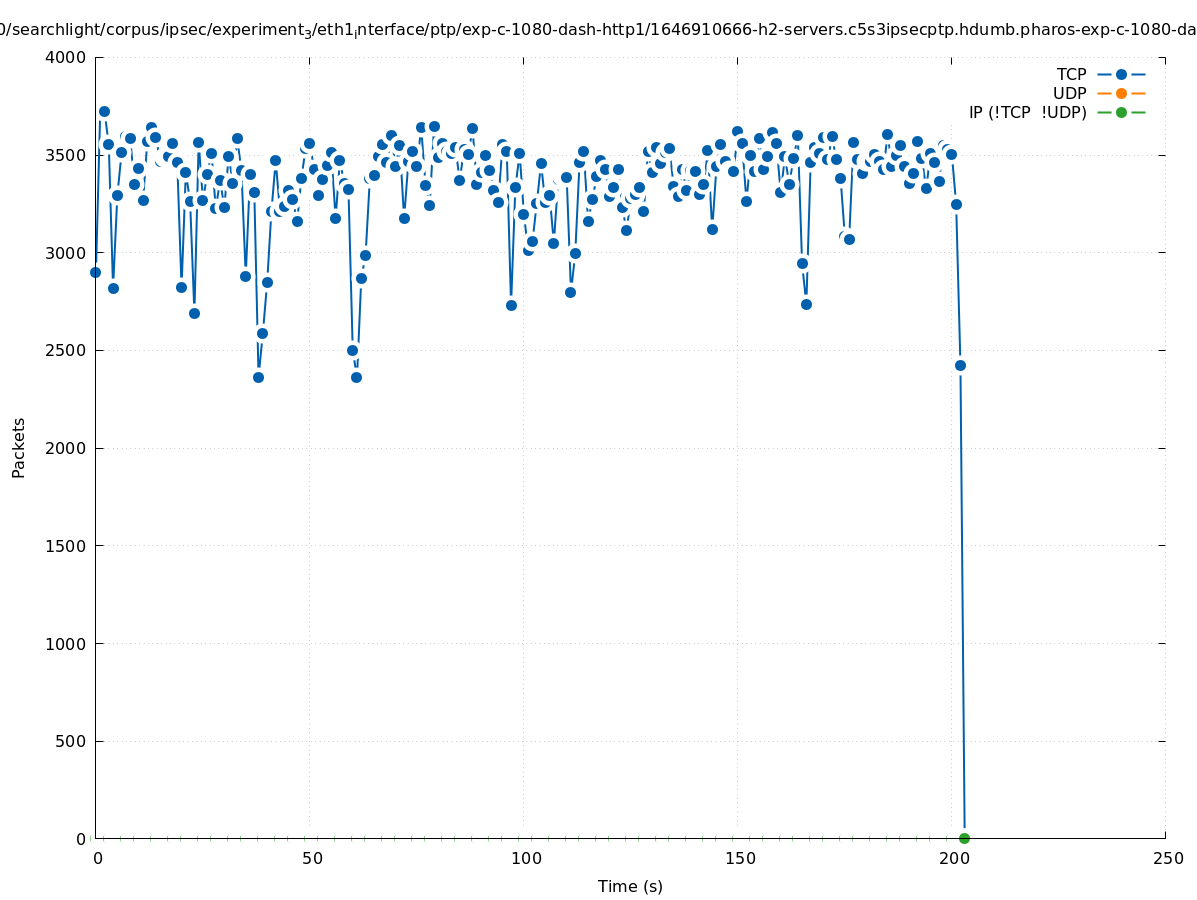Image resolution: width=1197 pixels, height=900 pixels.
Task: Click the orange UDP legend marker
Action: [1121, 93]
